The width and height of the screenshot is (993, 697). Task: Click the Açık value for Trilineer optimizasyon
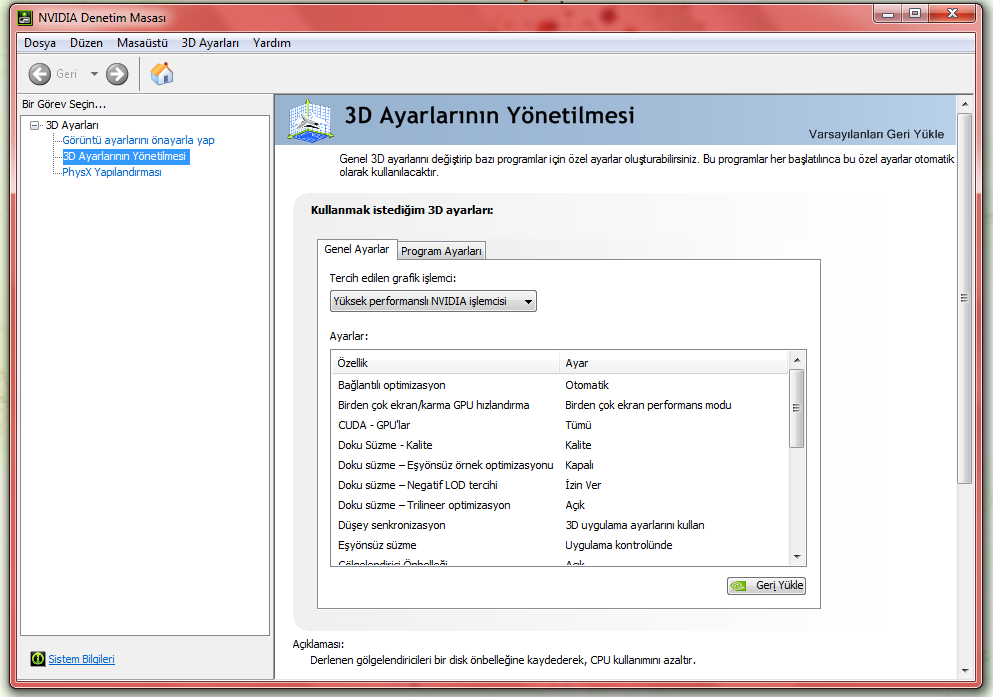coord(575,505)
